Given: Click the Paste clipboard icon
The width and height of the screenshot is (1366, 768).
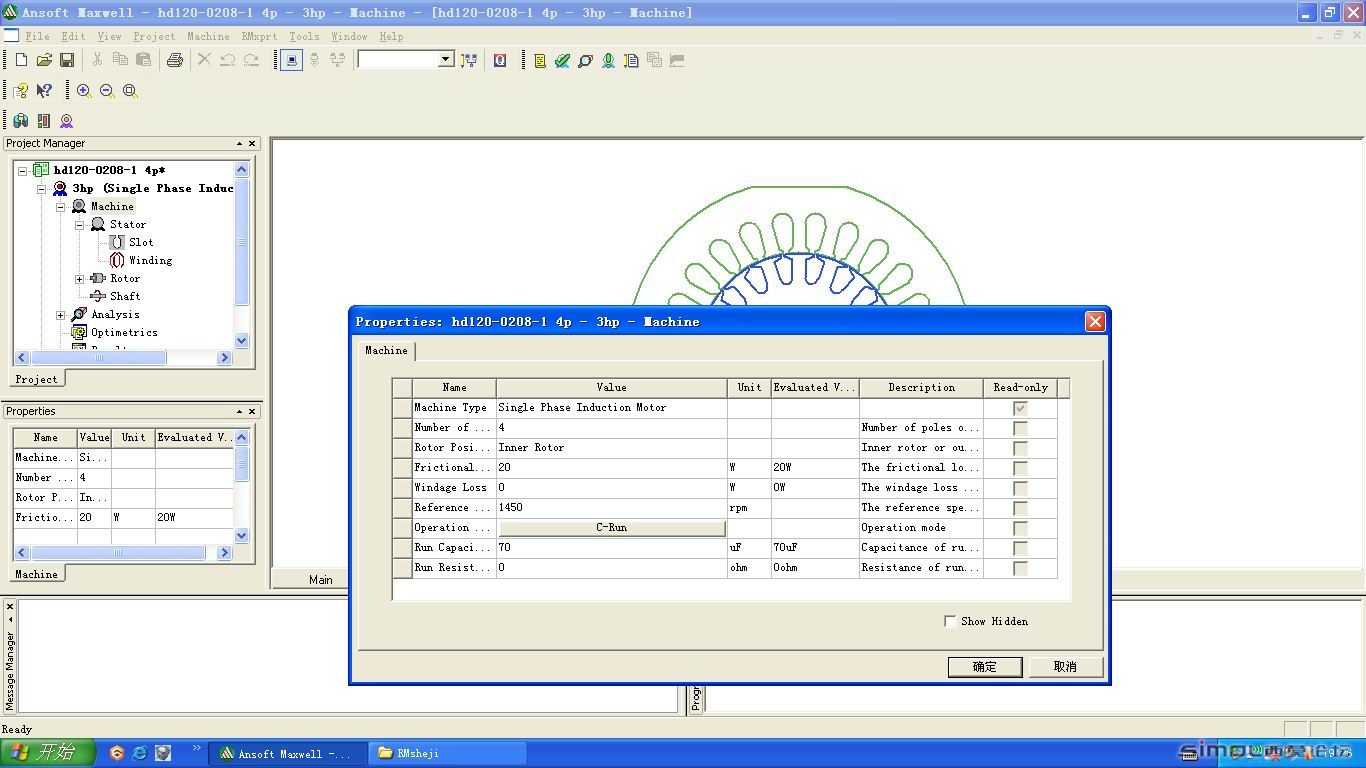Looking at the screenshot, I should pos(143,60).
